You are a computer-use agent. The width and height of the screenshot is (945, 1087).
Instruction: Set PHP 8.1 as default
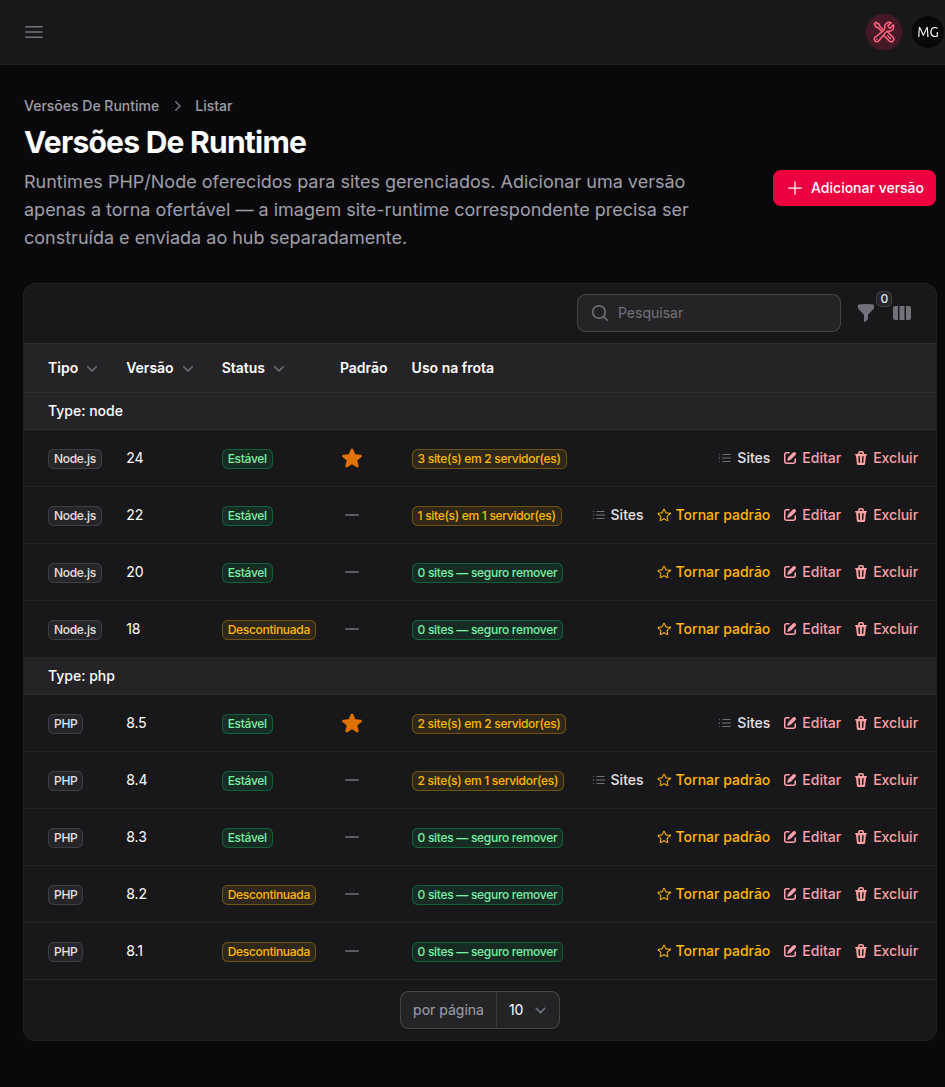click(713, 950)
